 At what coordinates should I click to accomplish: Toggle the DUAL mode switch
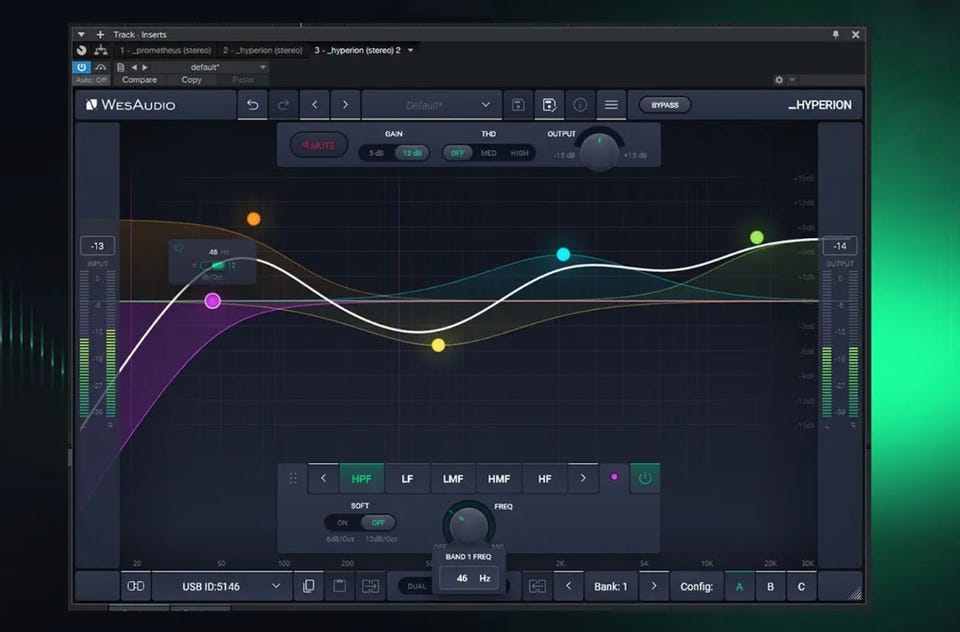[416, 586]
